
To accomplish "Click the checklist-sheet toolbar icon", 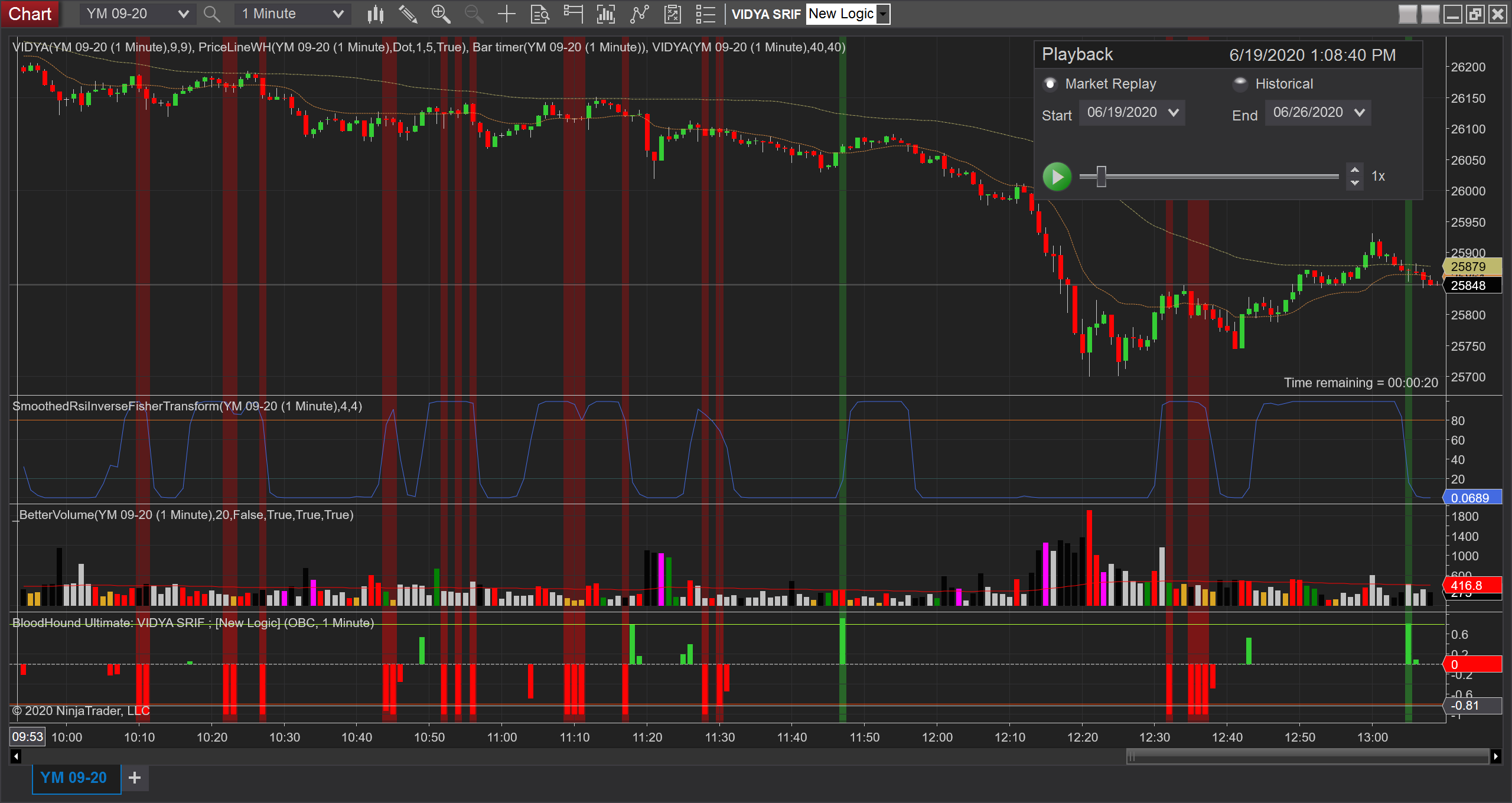I will point(672,14).
